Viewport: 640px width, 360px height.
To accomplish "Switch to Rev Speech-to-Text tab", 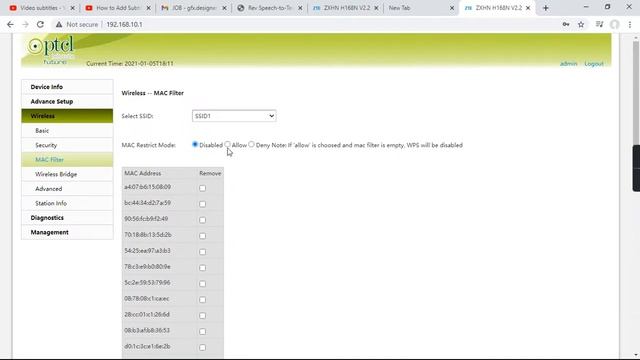I will pyautogui.click(x=269, y=8).
